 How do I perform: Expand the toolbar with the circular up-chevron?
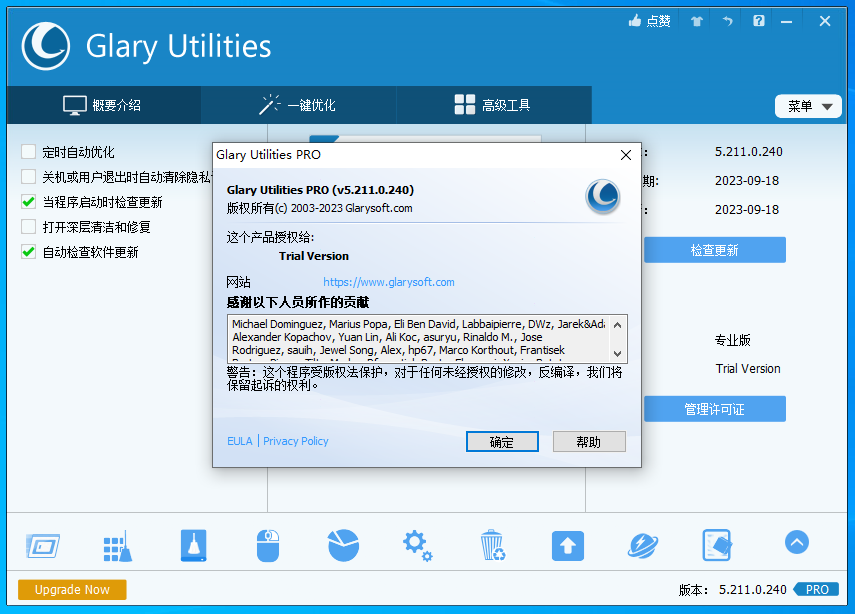tap(796, 542)
